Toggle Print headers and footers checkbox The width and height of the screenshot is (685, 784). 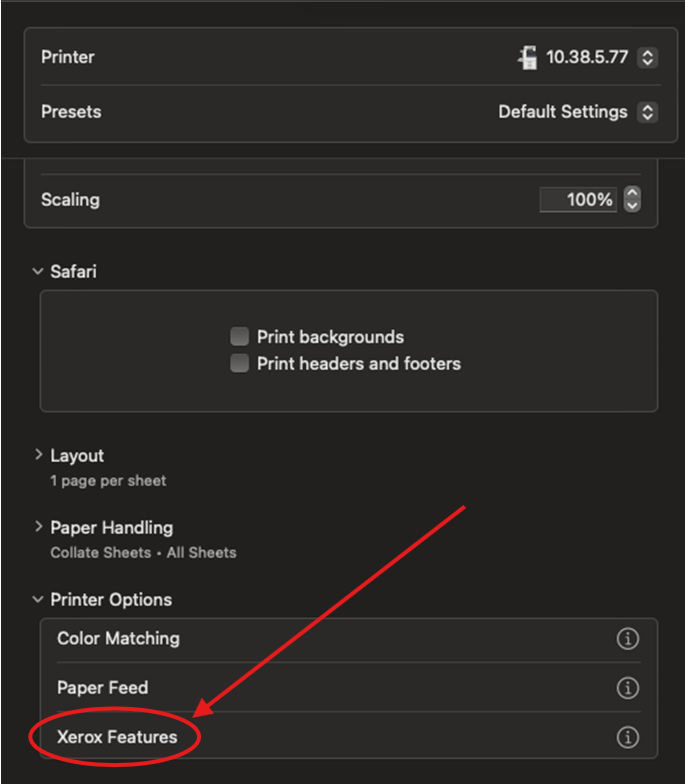click(x=240, y=364)
